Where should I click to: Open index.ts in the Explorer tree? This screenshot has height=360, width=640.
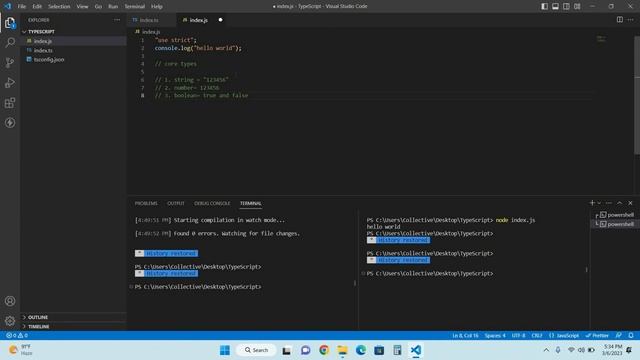[x=43, y=50]
